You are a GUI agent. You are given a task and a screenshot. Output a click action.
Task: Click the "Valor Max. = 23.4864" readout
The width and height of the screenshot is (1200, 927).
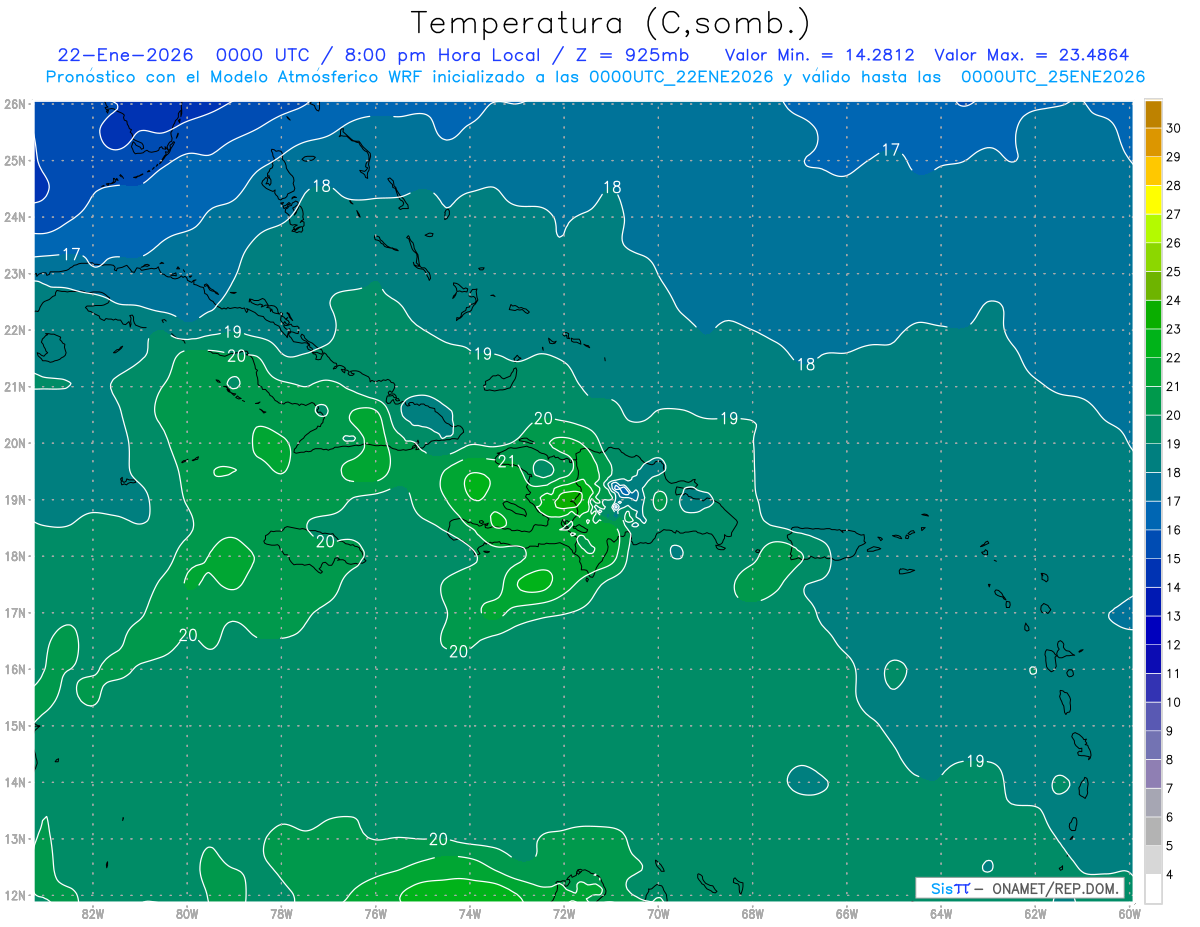[x=1031, y=55]
